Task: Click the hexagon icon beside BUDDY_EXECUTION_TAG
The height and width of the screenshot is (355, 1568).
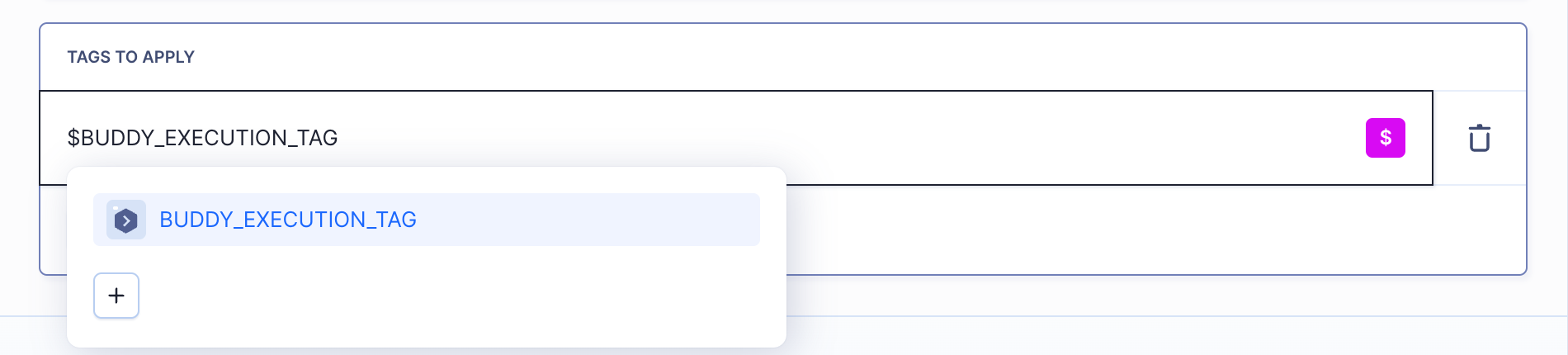Action: 126,220
